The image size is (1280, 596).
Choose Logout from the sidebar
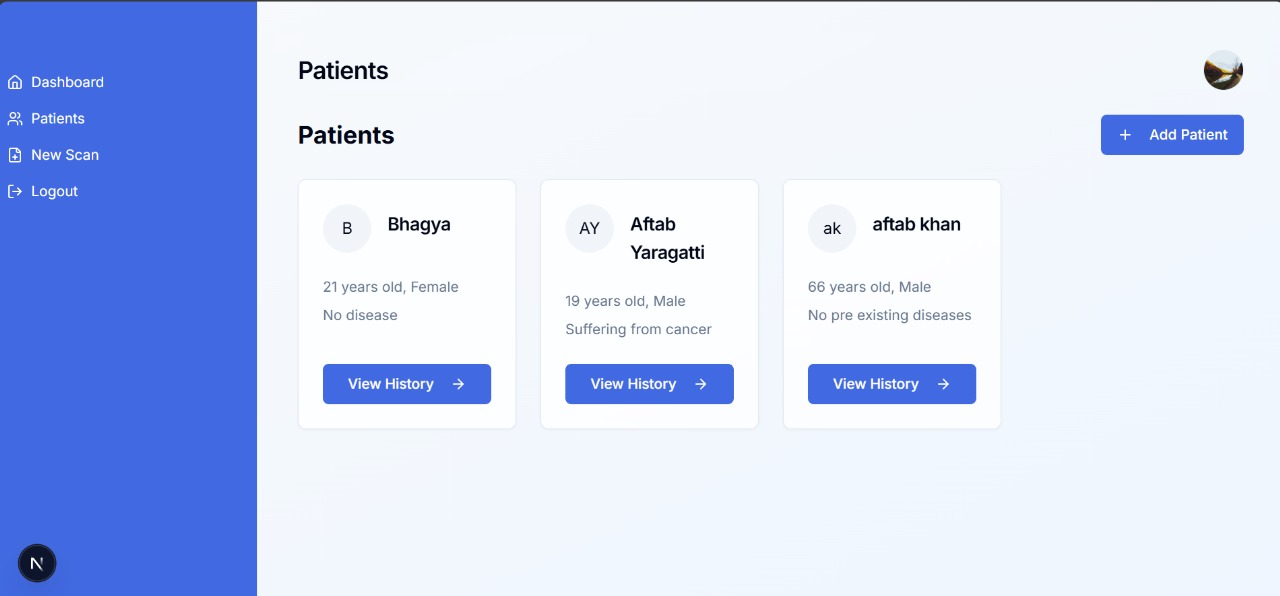[54, 191]
